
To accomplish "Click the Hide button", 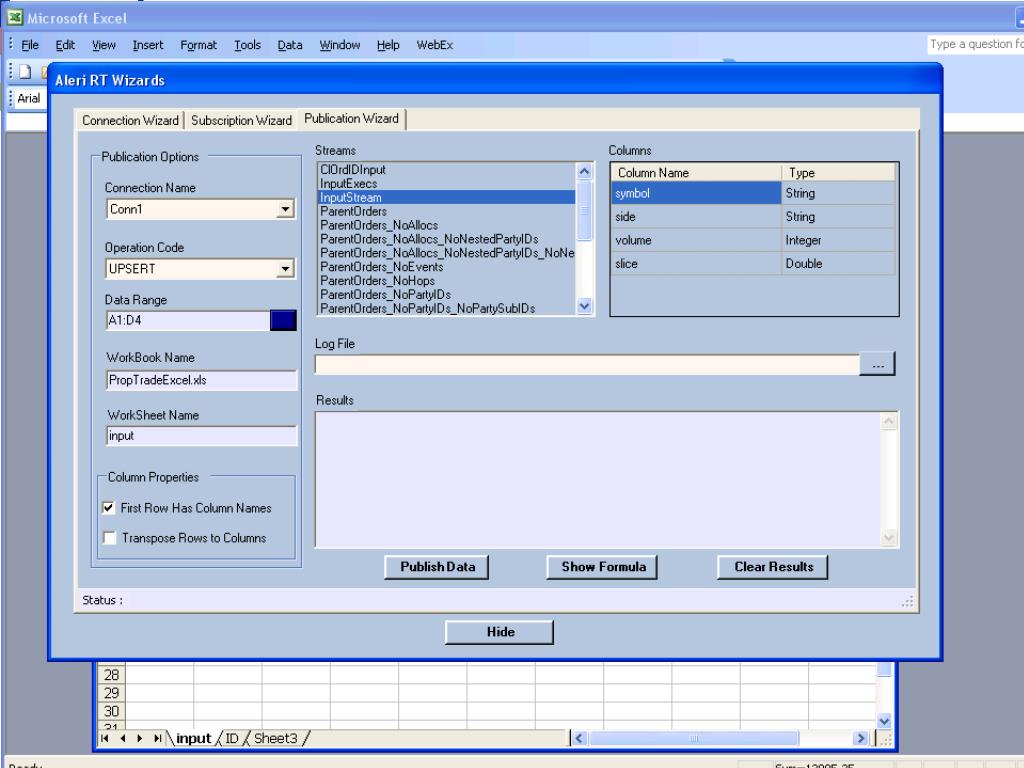I will 500,632.
